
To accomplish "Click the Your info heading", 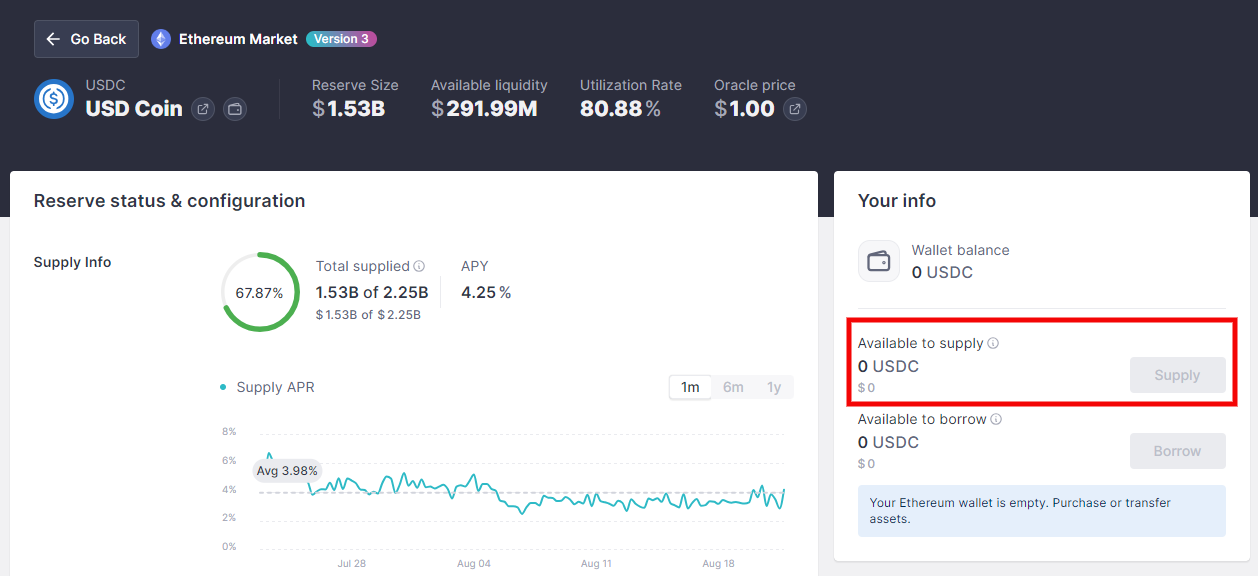I will point(897,201).
